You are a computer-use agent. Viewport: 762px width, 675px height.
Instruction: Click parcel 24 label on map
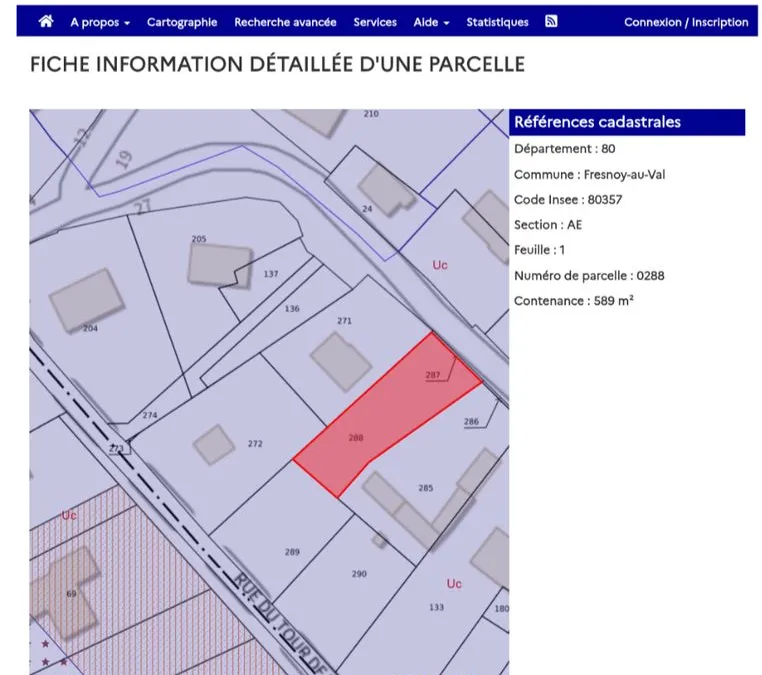367,209
